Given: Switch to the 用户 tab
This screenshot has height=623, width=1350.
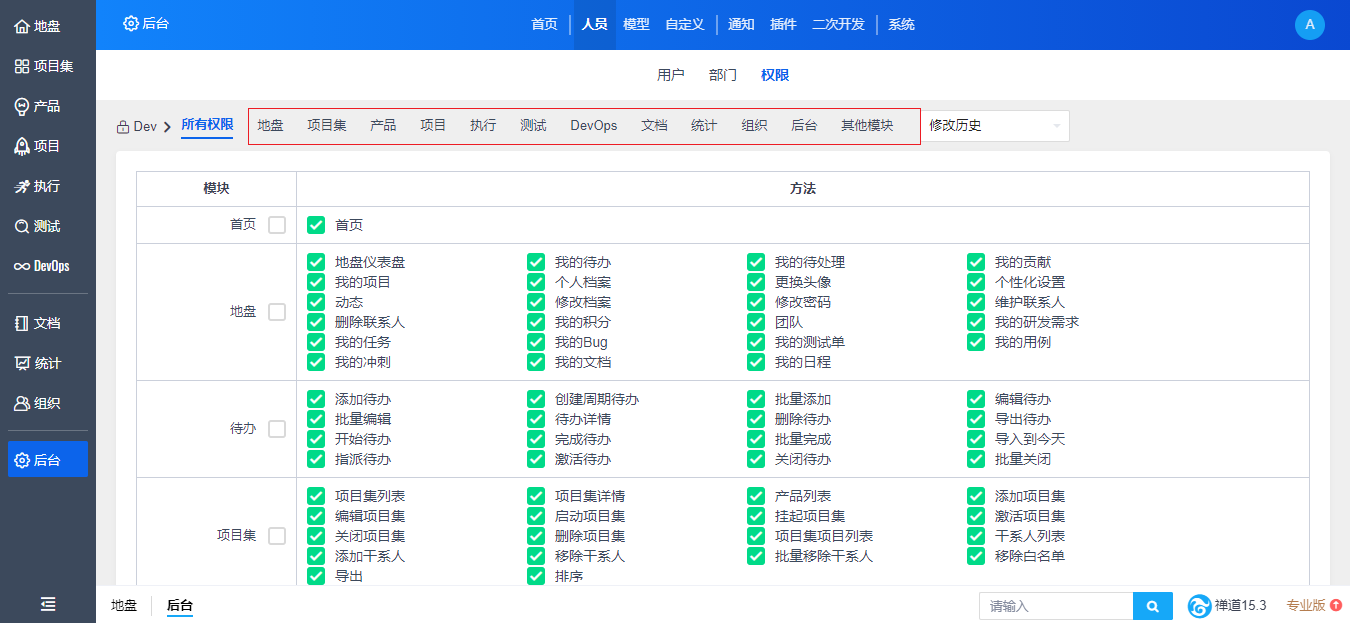Looking at the screenshot, I should [x=670, y=75].
